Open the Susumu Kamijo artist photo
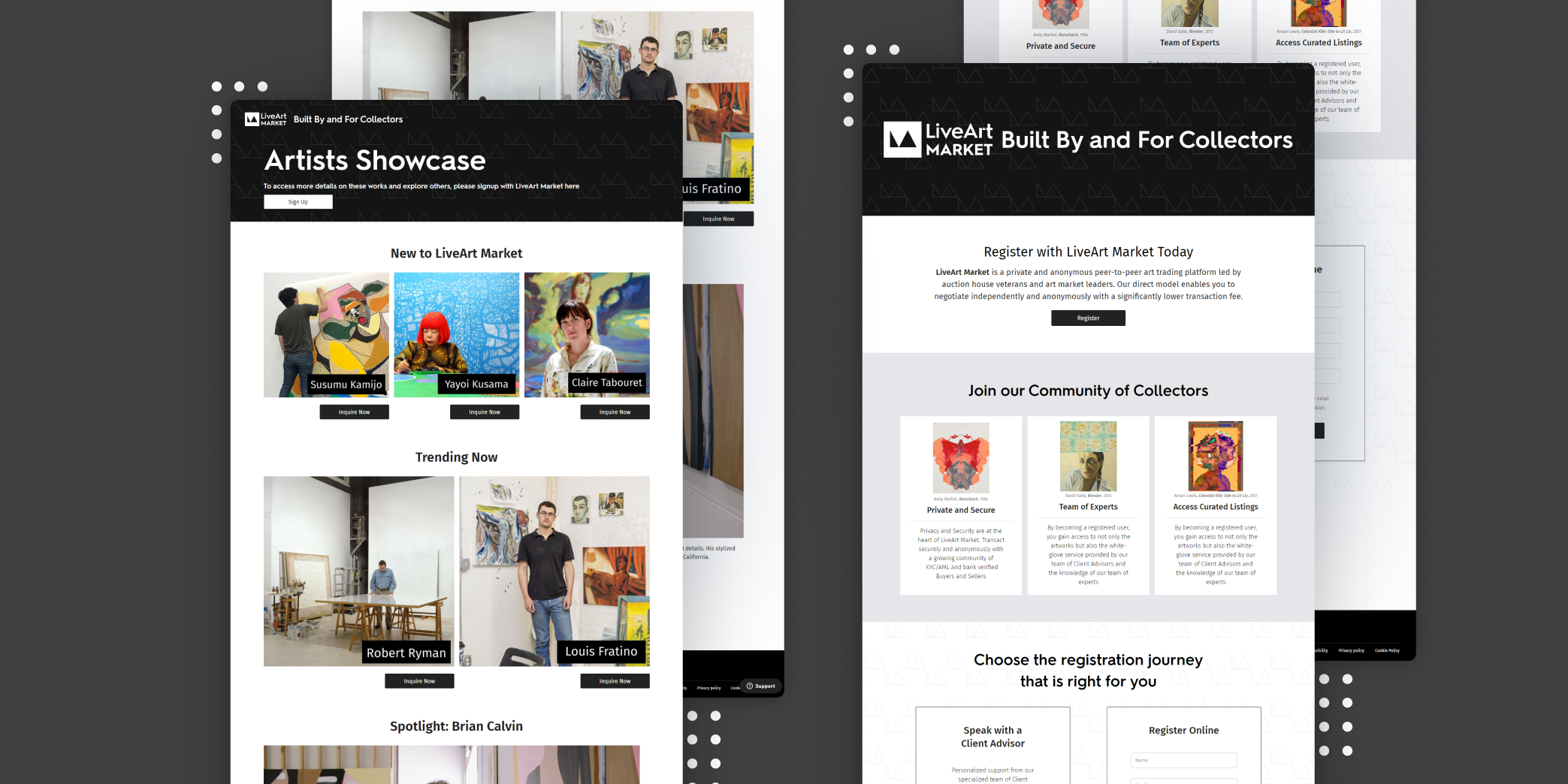The width and height of the screenshot is (1568, 784). (326, 335)
